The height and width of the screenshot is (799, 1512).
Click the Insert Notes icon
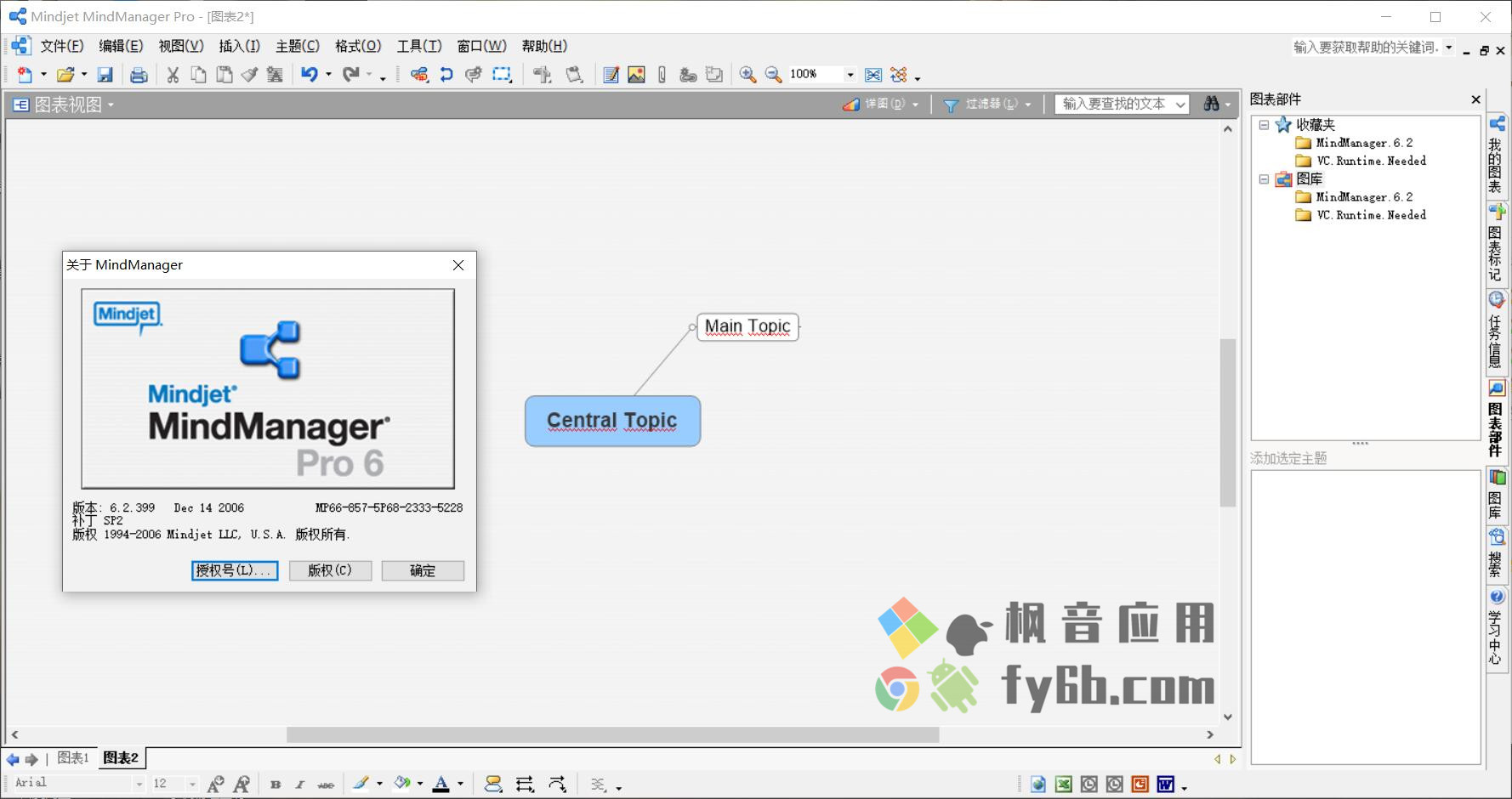(611, 75)
